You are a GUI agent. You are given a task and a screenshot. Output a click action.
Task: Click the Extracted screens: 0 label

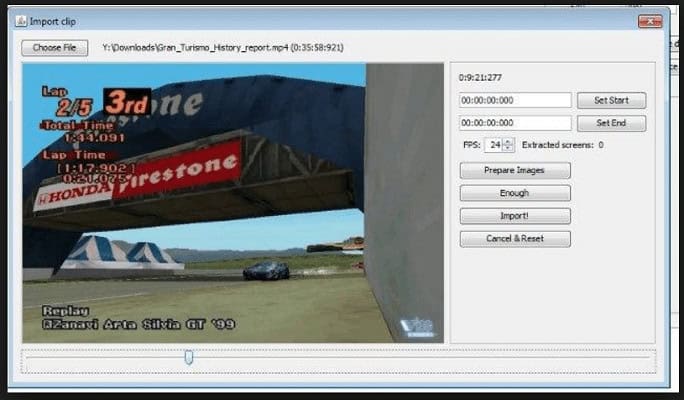pos(563,145)
